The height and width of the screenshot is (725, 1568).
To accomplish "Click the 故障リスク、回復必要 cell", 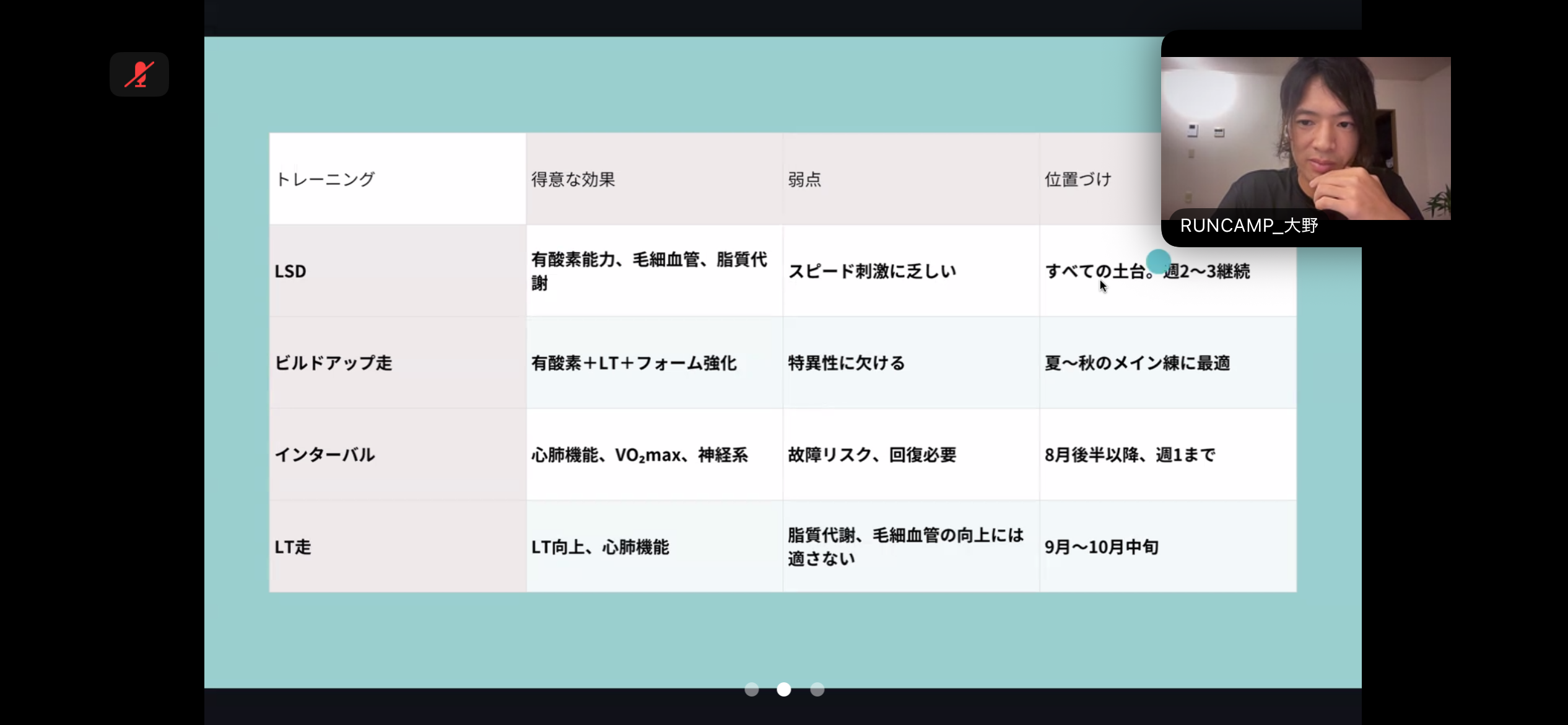I will click(x=872, y=455).
